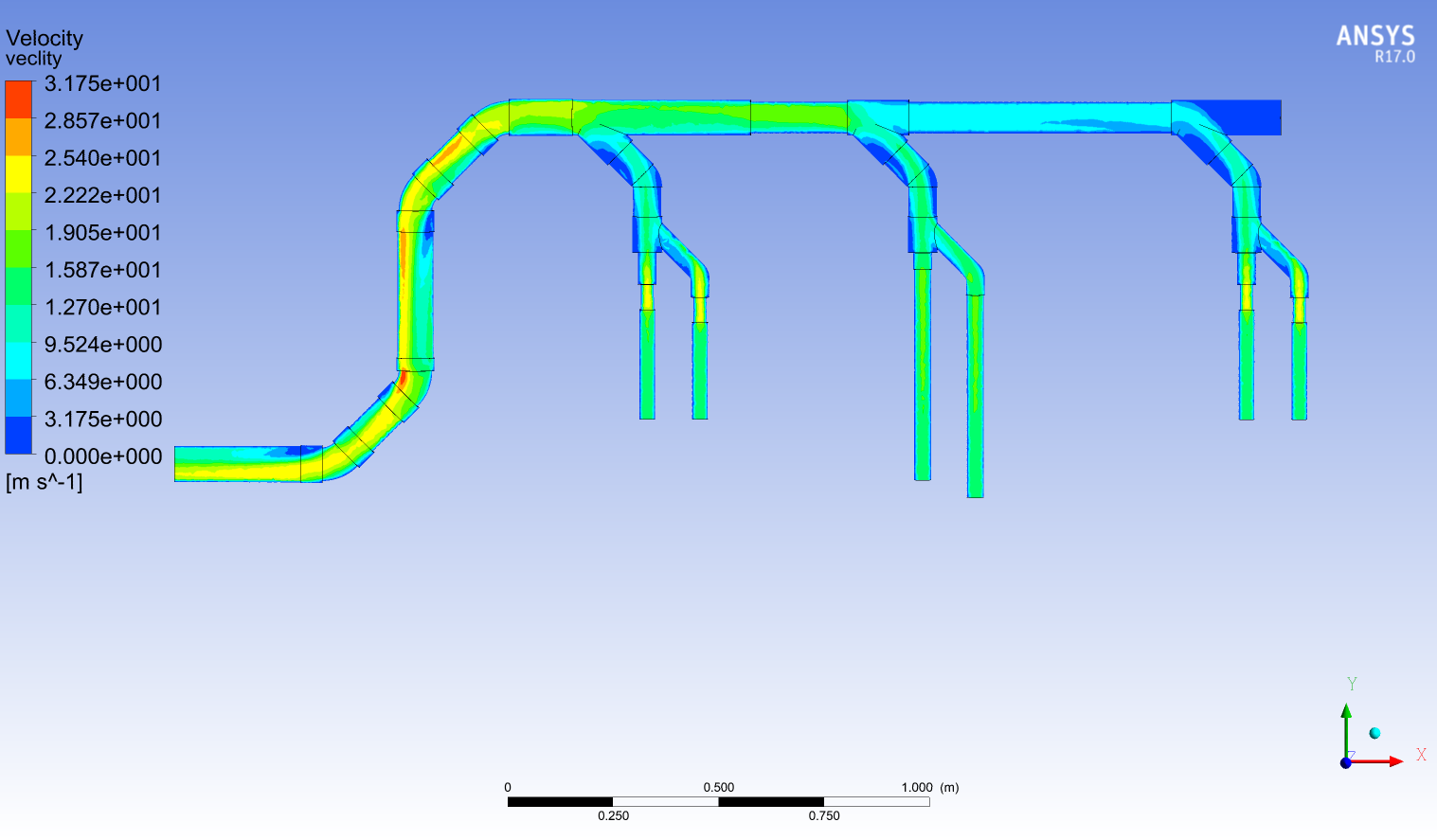Select the red top band of velocity legend
Viewport: 1437px width, 840px height.
18,99
